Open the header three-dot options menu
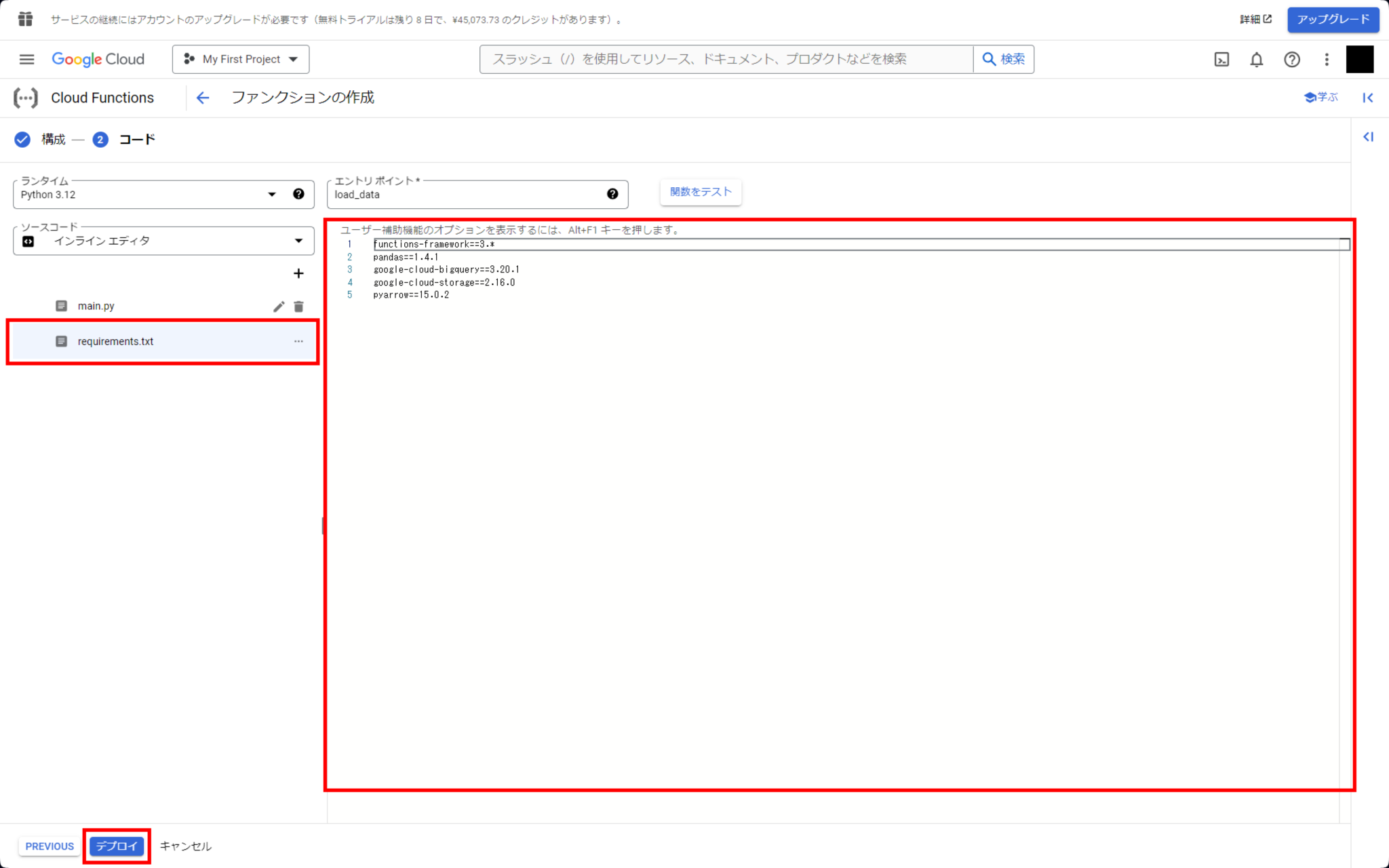1389x868 pixels. (x=1327, y=60)
